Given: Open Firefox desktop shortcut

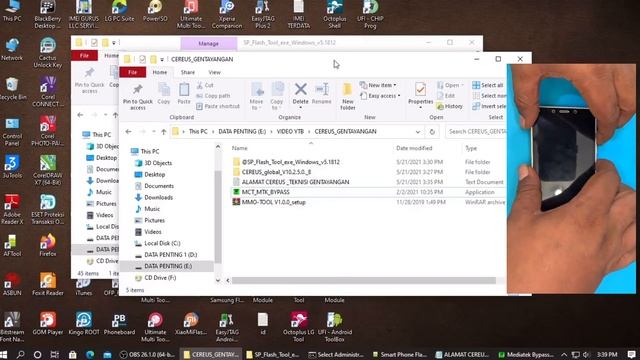Looking at the screenshot, I should point(48,245).
